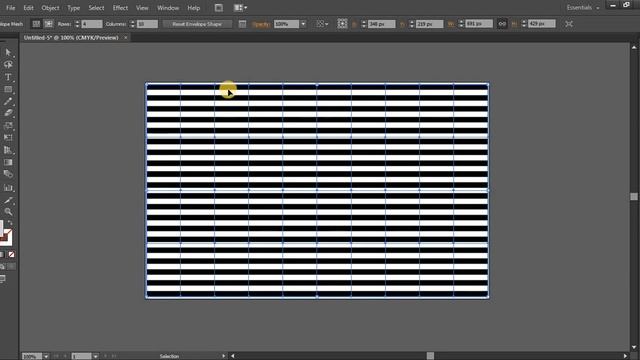Open the Opacity dropdown arrow

tap(303, 24)
